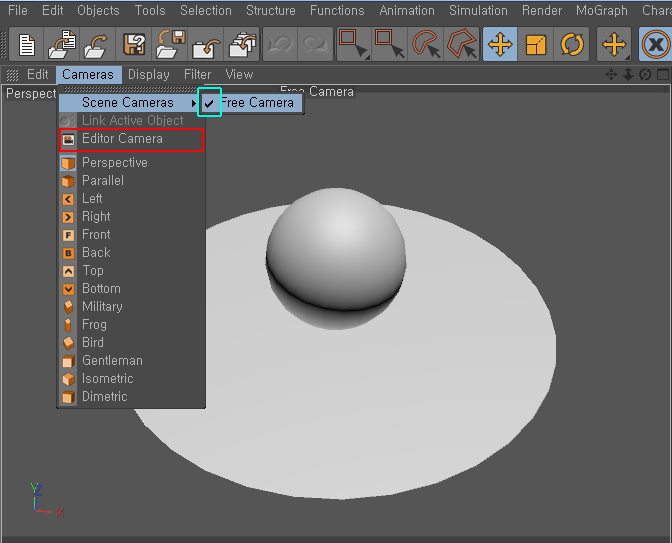Click the viewport menu grip handle

[x=12, y=75]
